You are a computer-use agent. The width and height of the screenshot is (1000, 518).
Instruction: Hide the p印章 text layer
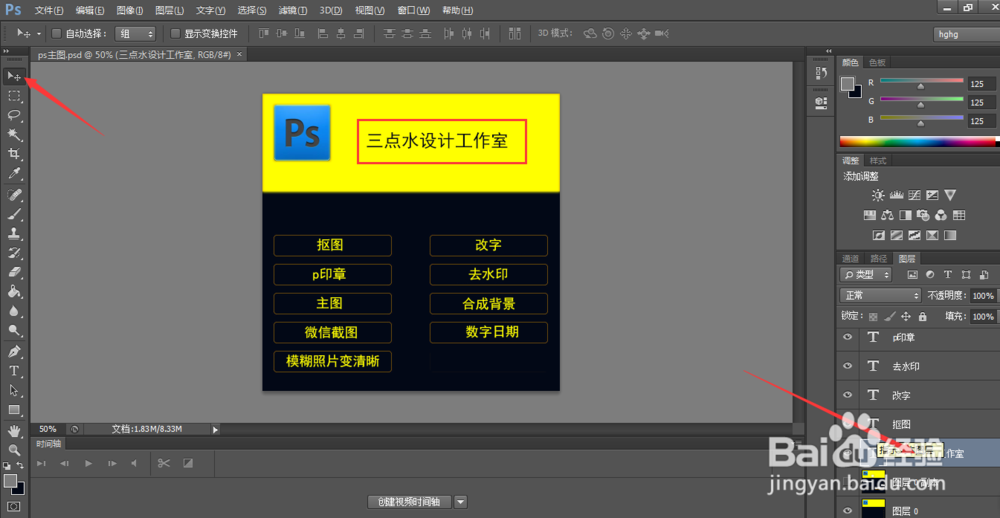click(x=848, y=337)
